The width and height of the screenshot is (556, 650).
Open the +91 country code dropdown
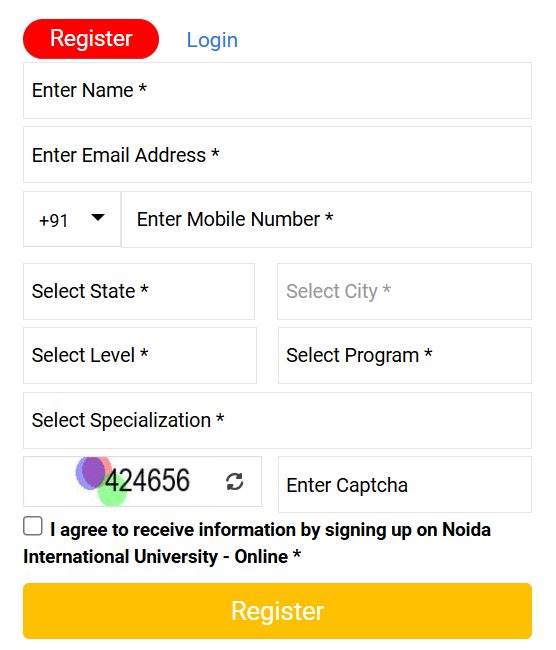tap(72, 219)
